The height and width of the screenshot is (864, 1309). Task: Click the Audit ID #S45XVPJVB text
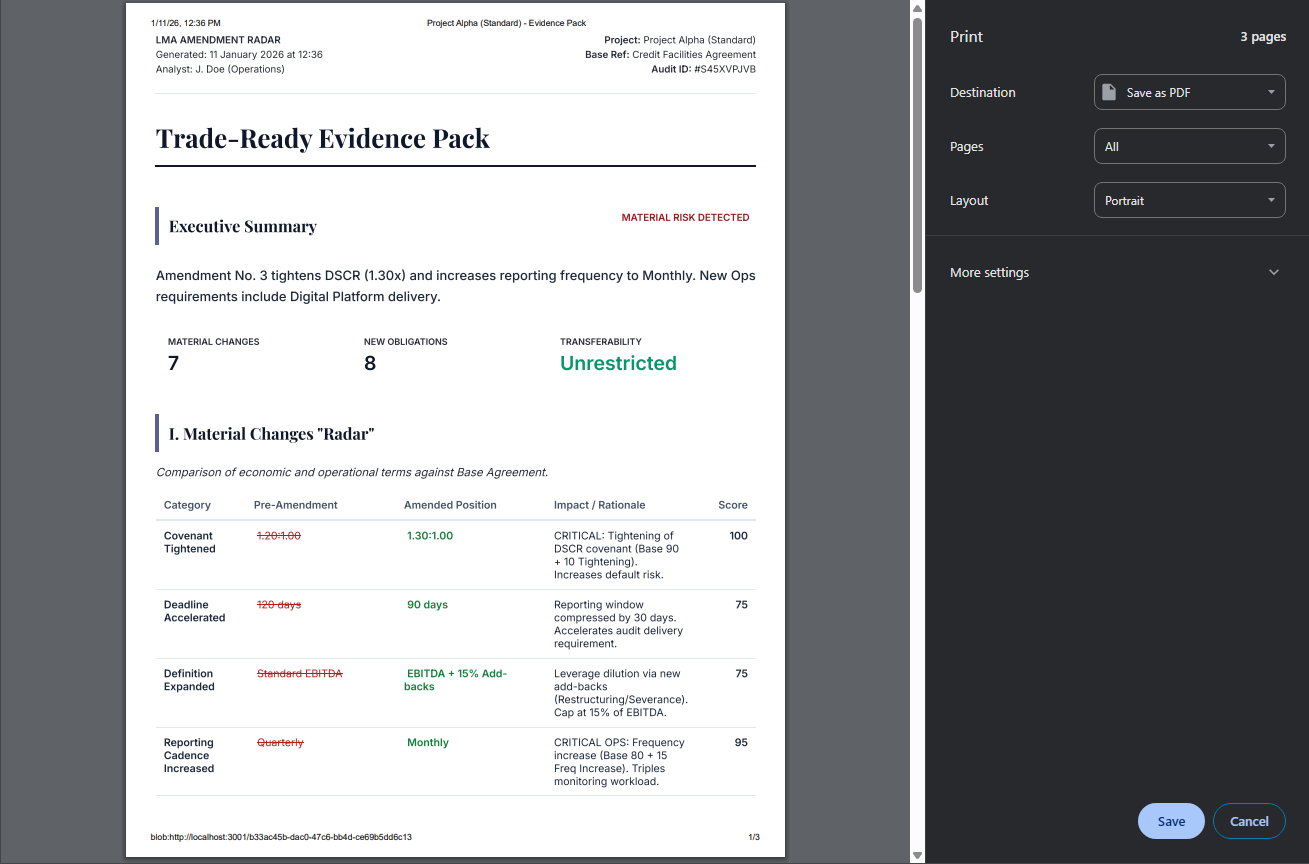[703, 69]
